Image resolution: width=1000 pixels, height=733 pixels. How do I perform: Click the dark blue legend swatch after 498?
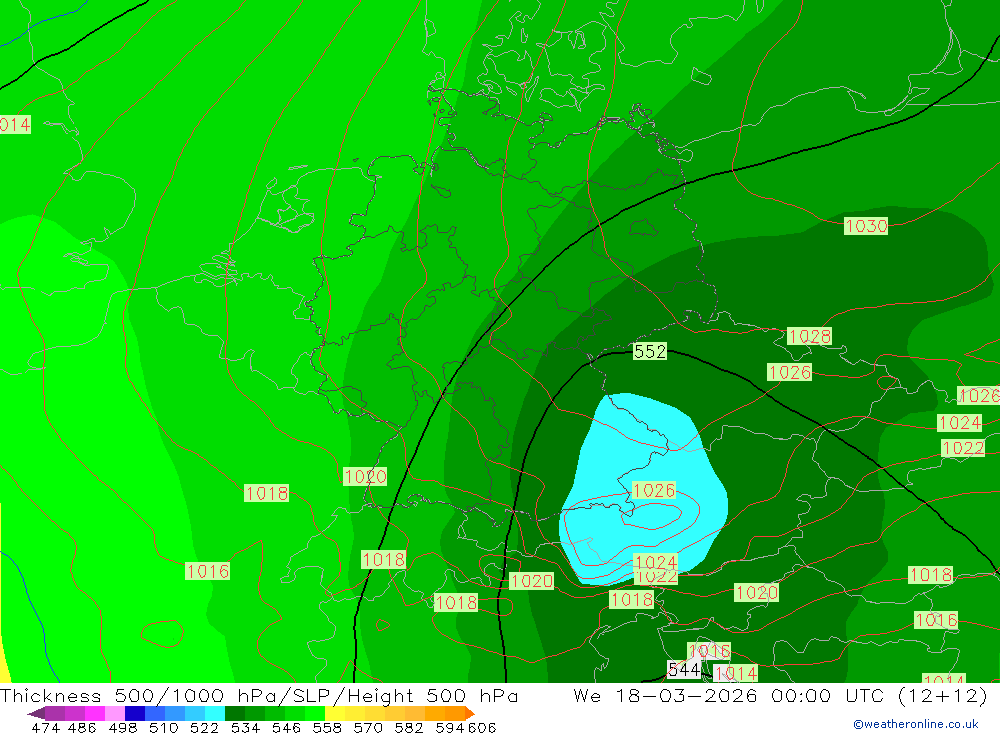pos(133,713)
